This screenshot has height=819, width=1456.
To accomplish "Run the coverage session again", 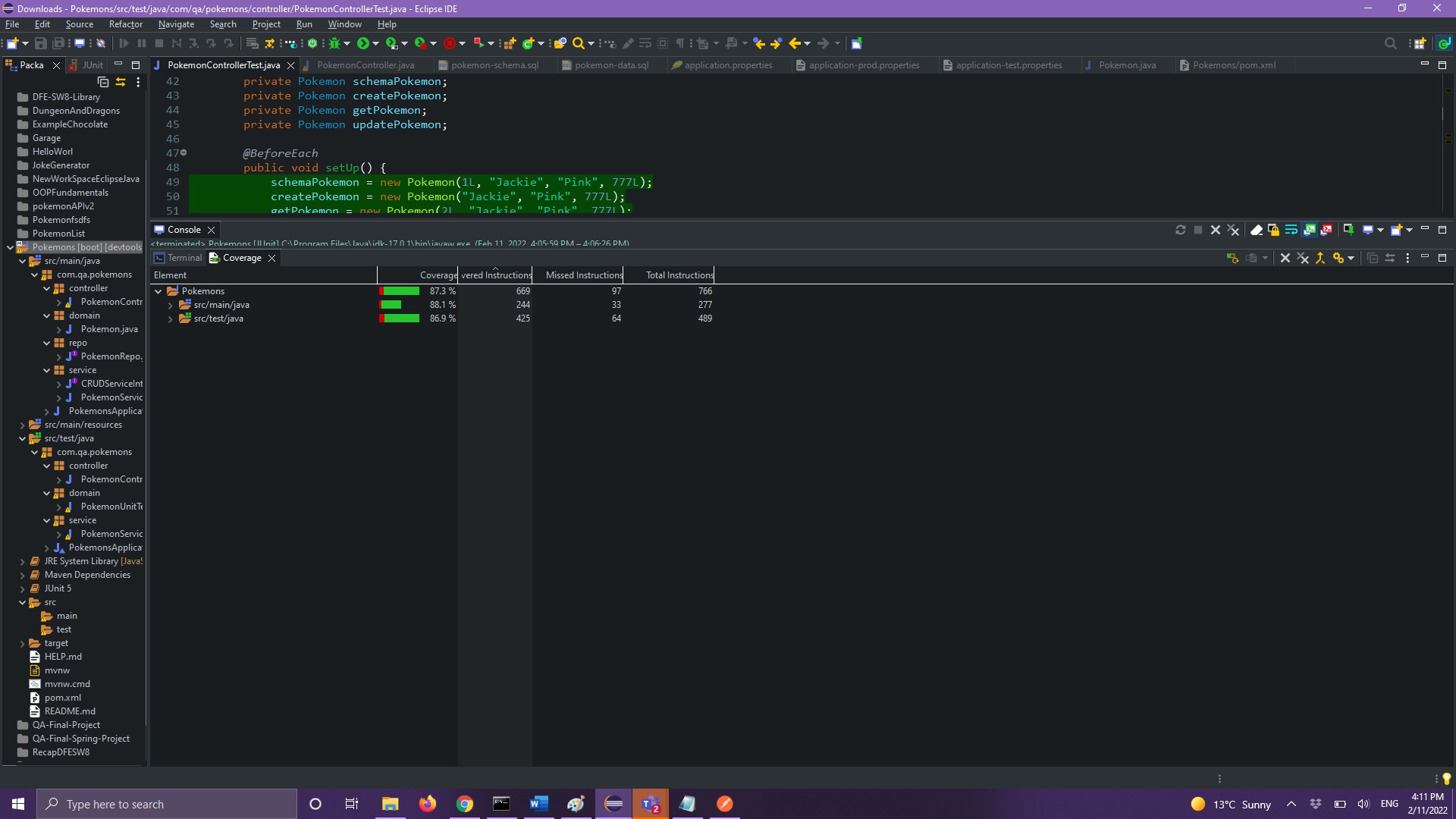I will (1232, 258).
